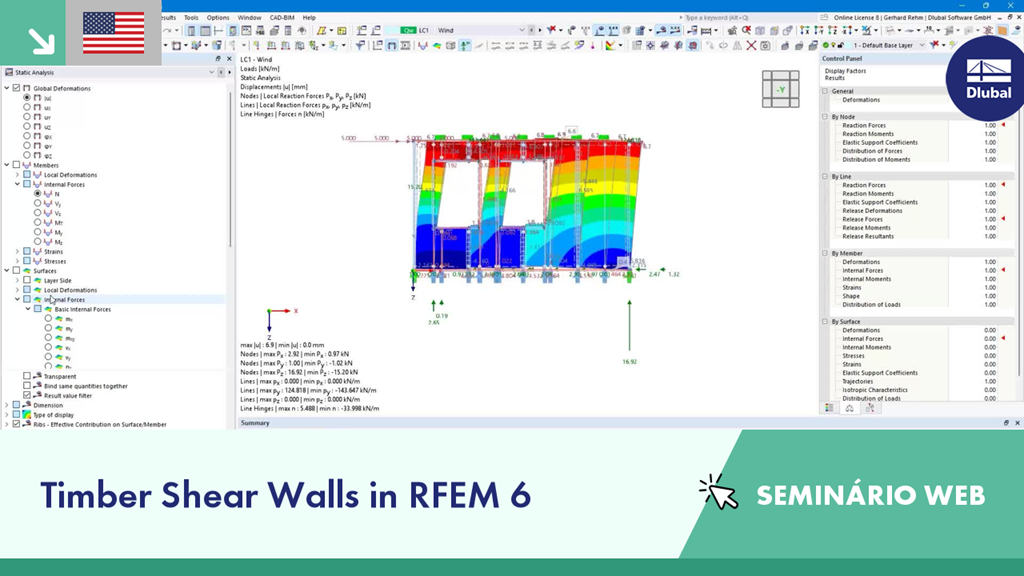Click the camera screenshot icon in toolbar

[765, 46]
